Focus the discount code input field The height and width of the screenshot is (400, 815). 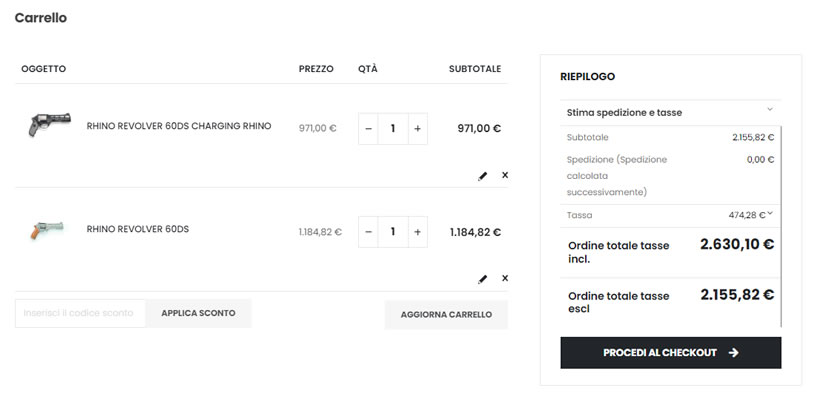(x=80, y=313)
